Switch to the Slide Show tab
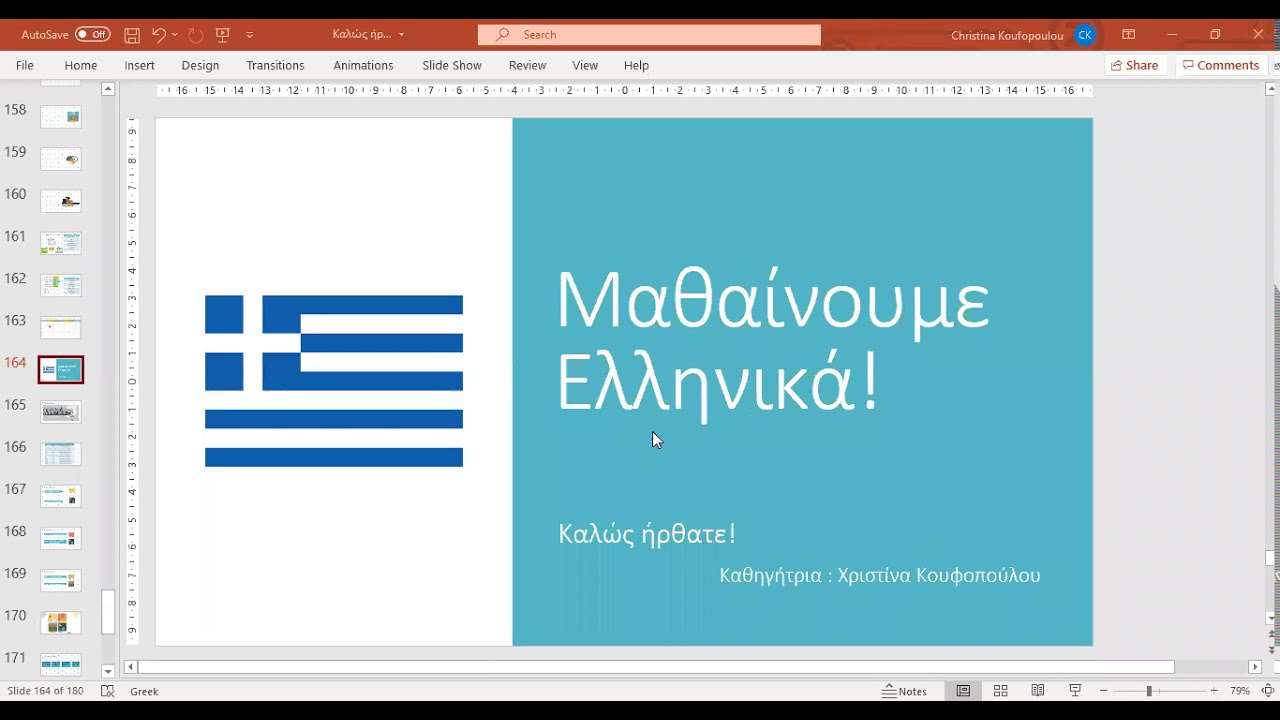Viewport: 1280px width, 720px height. 452,65
